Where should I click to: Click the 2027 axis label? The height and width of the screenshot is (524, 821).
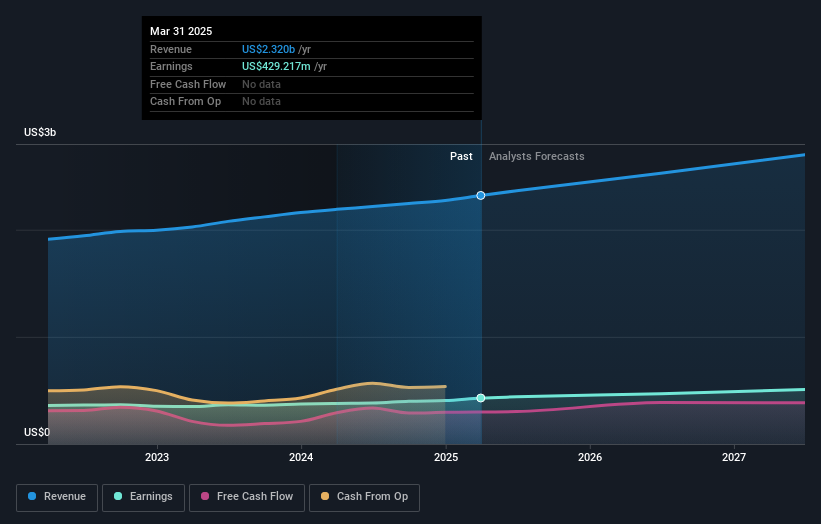(734, 458)
